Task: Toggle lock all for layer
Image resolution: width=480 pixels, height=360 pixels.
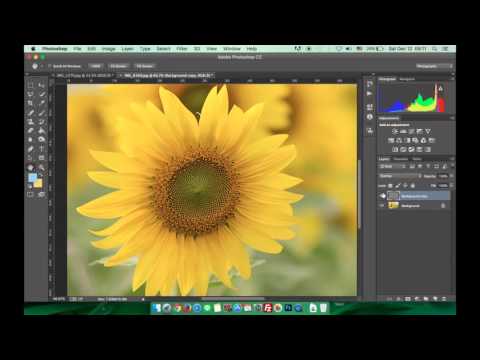Action: (x=413, y=185)
